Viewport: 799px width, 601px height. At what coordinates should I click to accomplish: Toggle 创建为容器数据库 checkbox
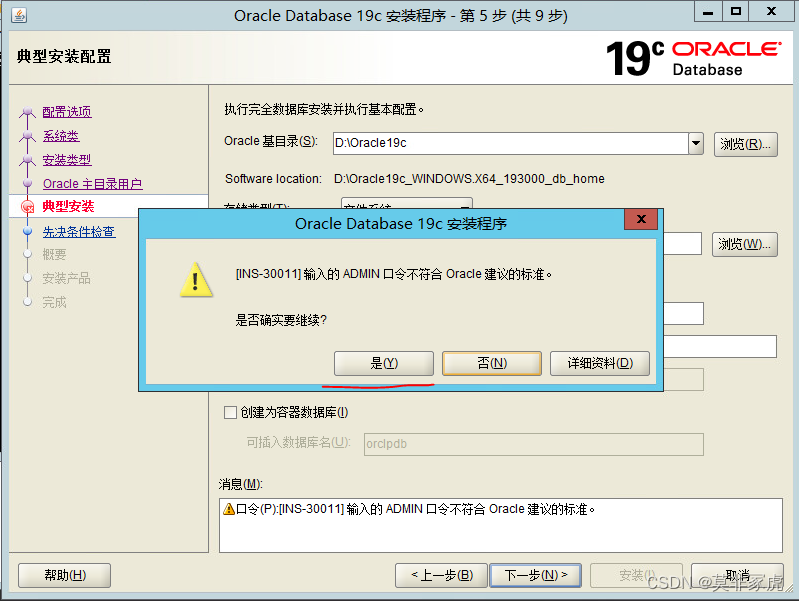tap(230, 412)
